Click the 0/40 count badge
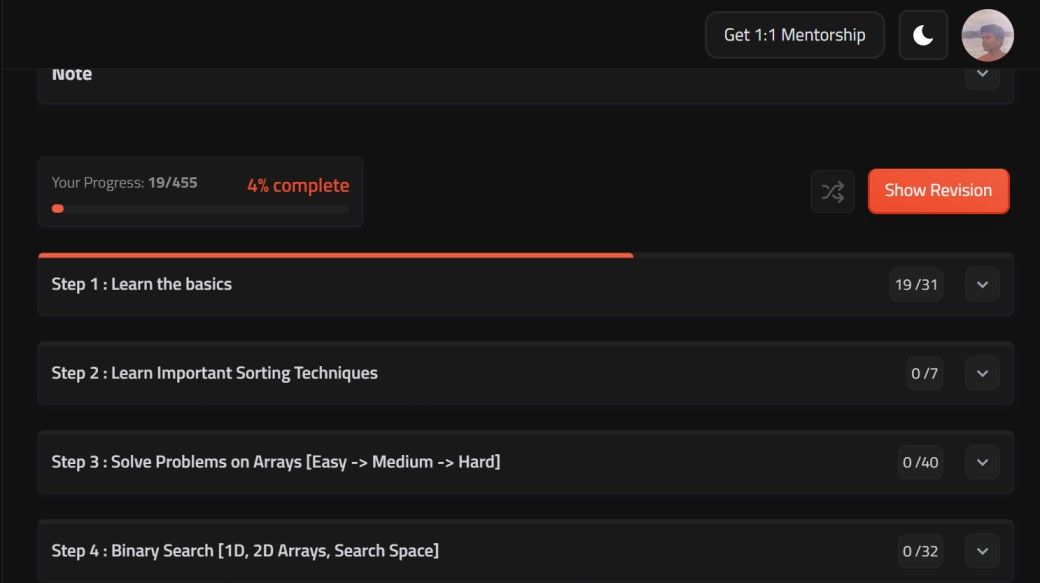This screenshot has height=583, width=1040. [920, 462]
